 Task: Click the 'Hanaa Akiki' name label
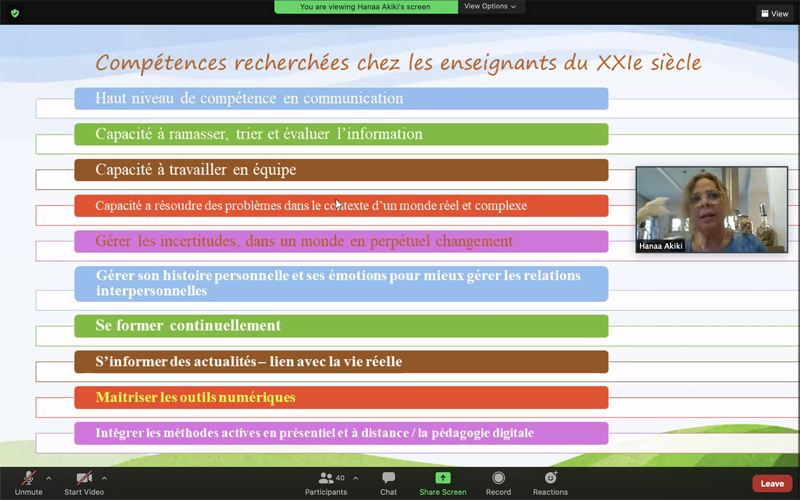[x=661, y=246]
